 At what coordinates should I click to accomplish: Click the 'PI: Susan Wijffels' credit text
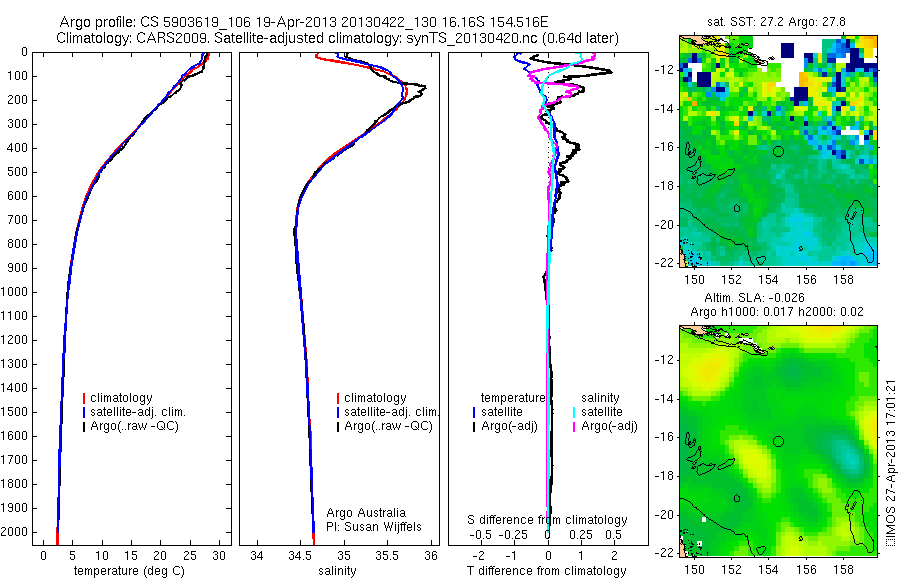(374, 527)
